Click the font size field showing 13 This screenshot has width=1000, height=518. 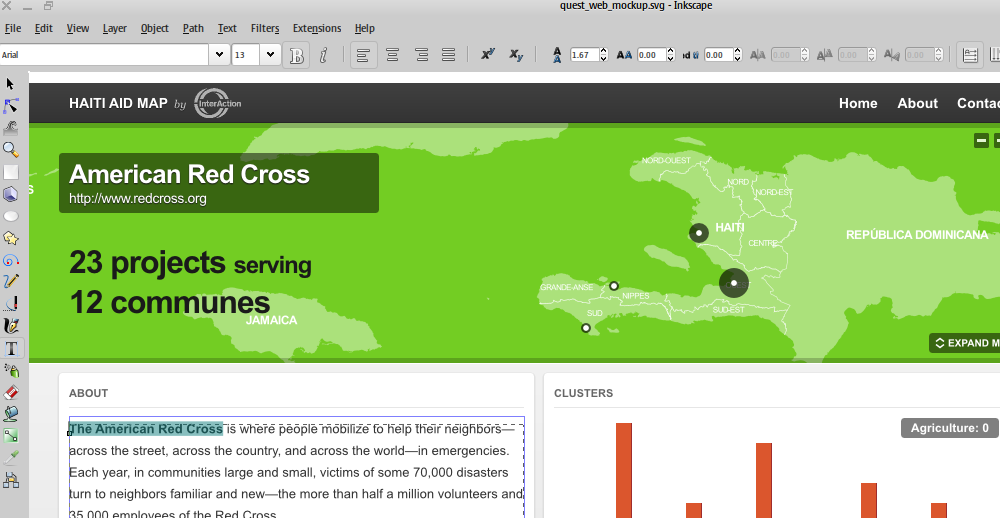coord(246,55)
